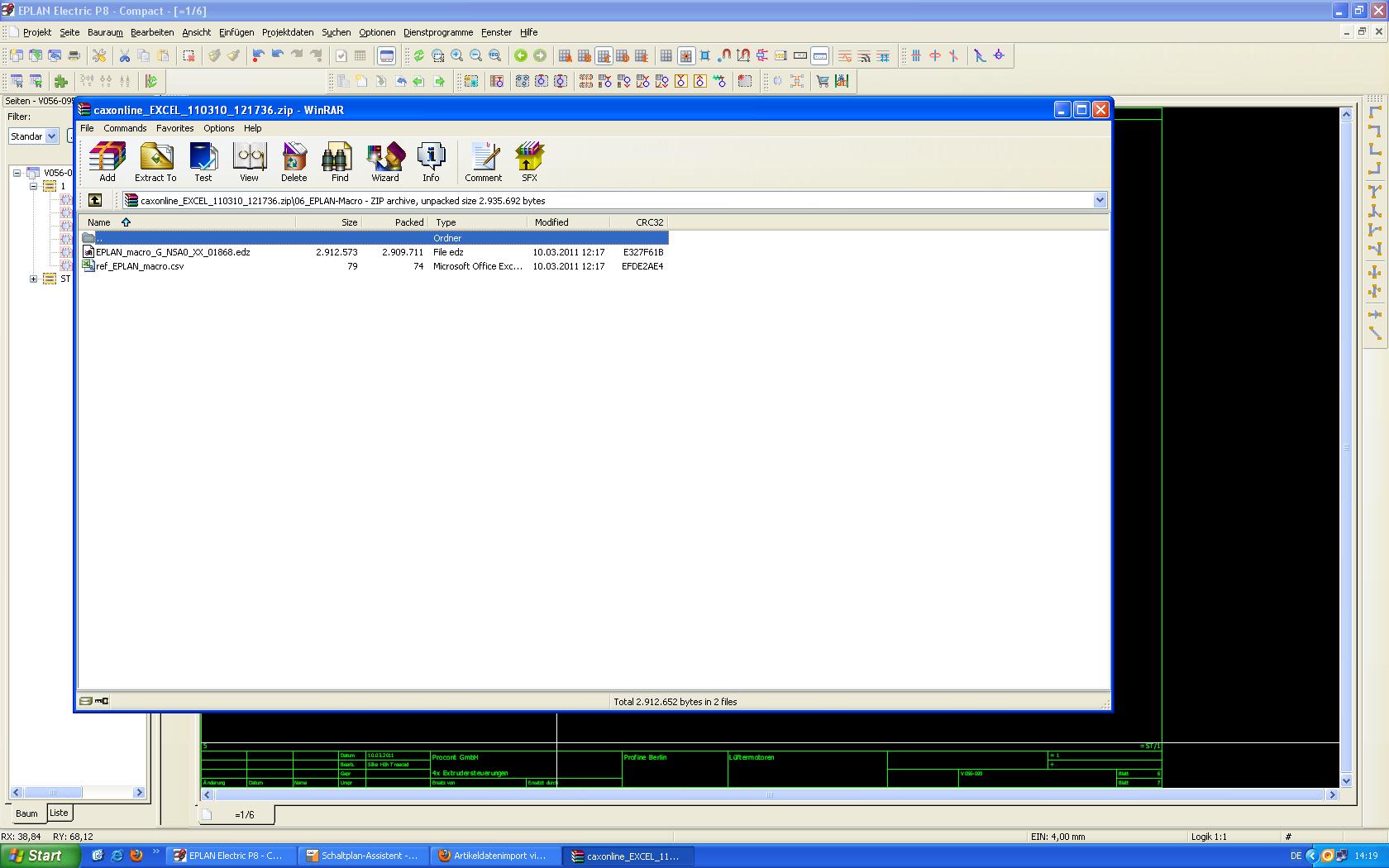Click the Delete button in WinRAR toolbar

[x=294, y=162]
